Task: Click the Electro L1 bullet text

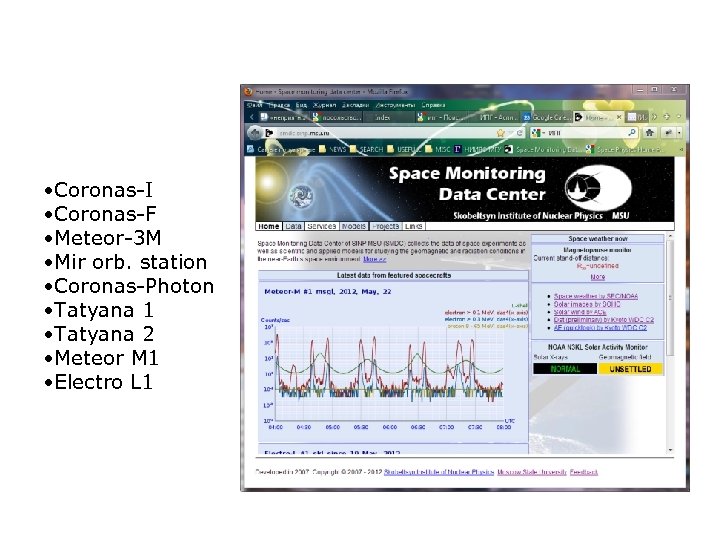Action: point(103,382)
